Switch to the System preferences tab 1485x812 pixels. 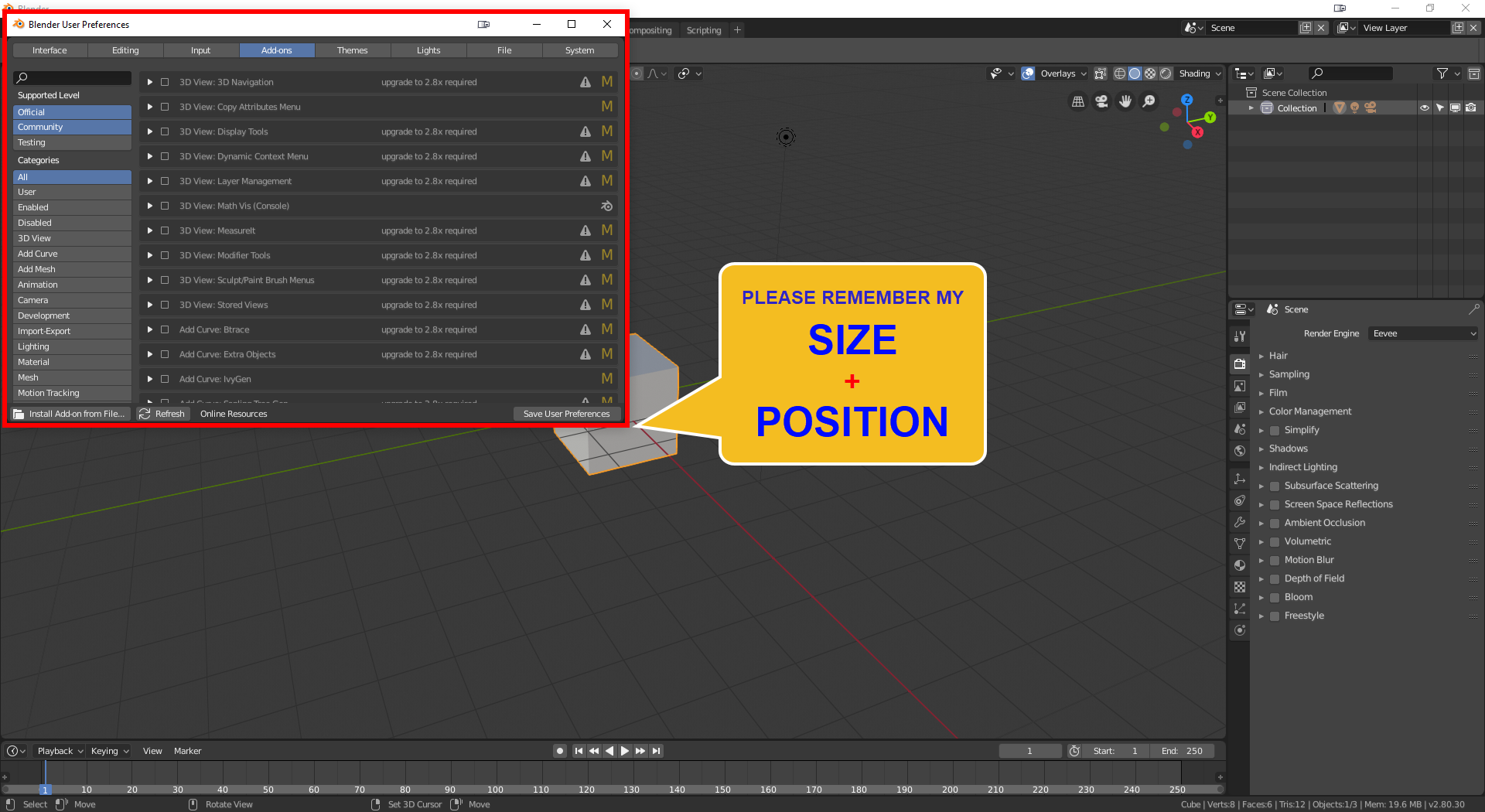[580, 50]
